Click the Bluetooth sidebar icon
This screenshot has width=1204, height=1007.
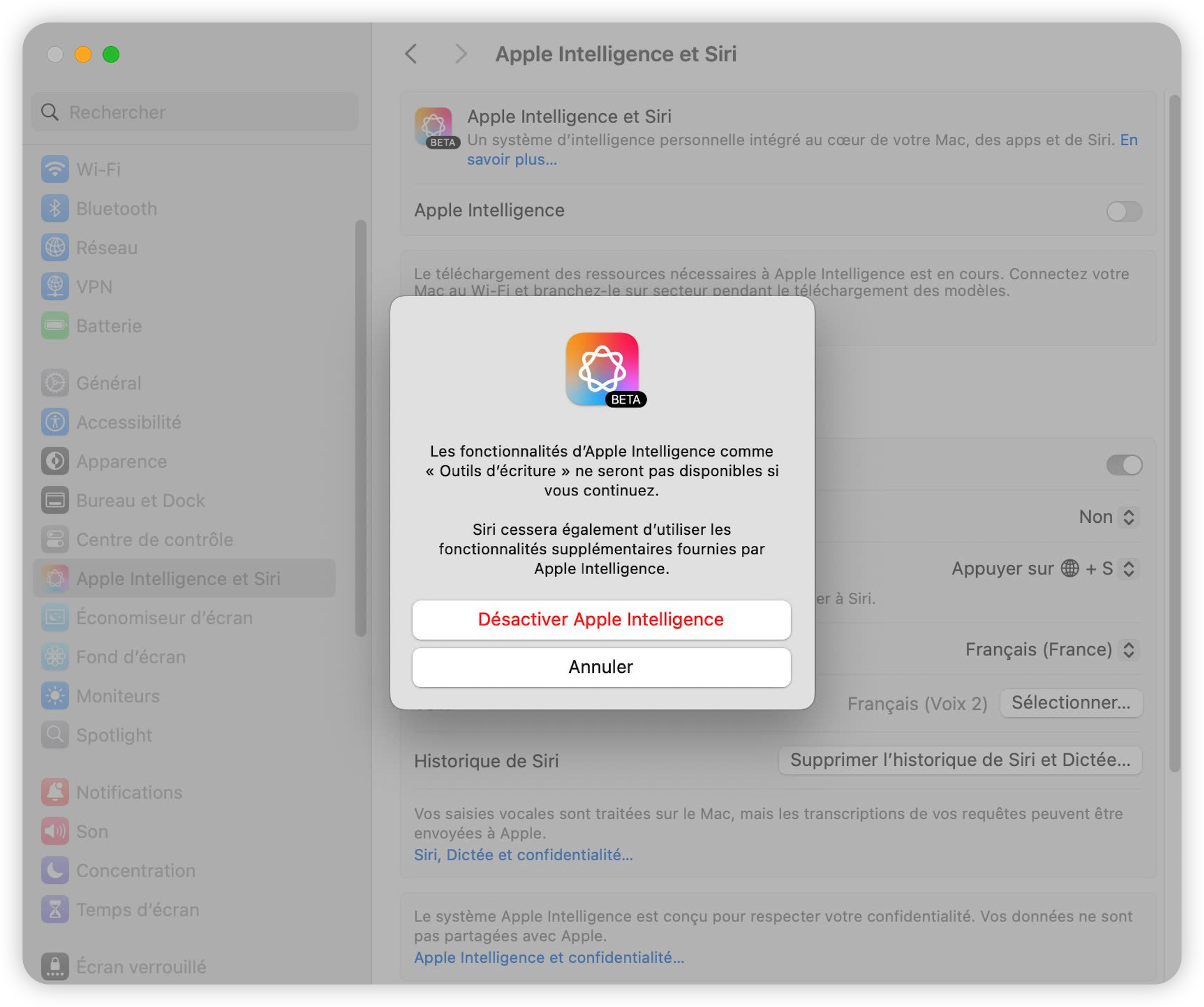pos(55,209)
